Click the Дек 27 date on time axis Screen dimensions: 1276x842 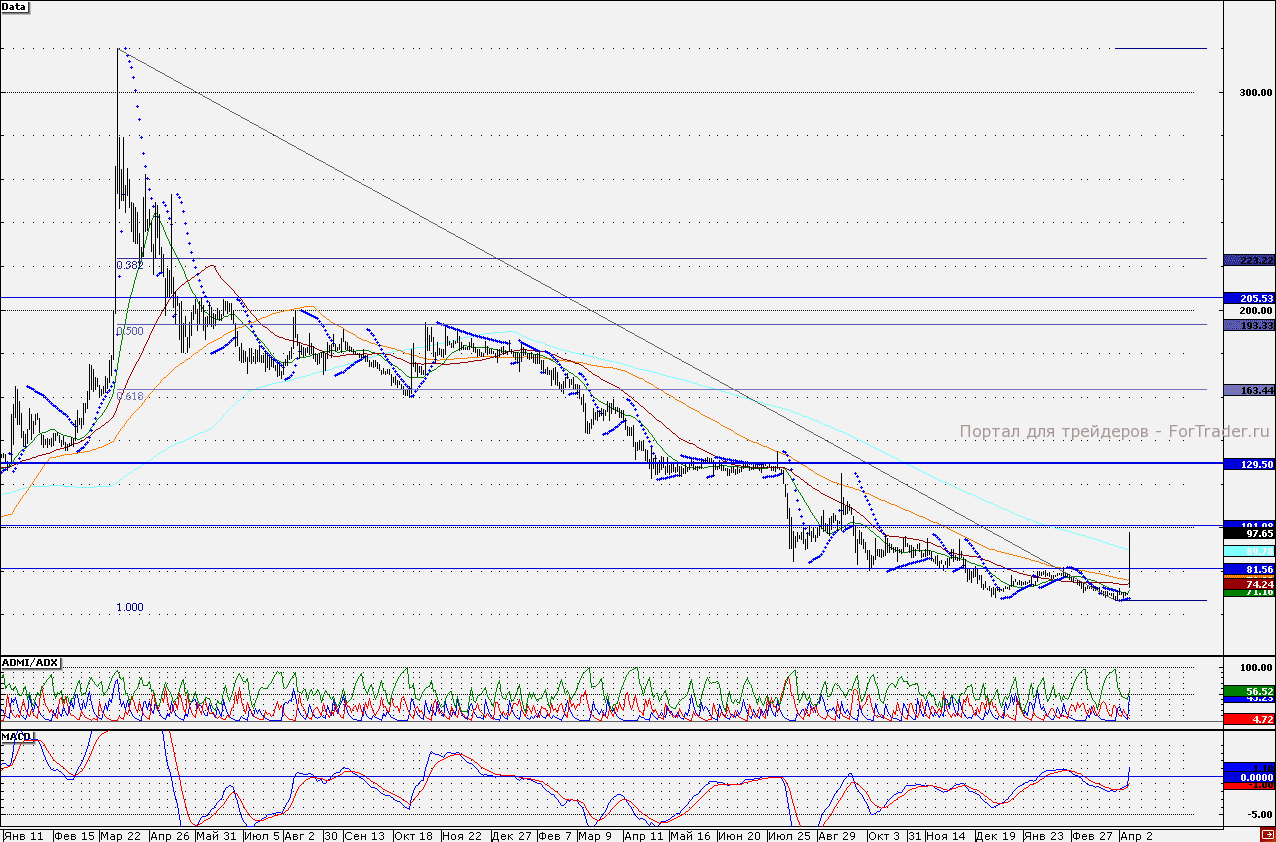pyautogui.click(x=512, y=834)
